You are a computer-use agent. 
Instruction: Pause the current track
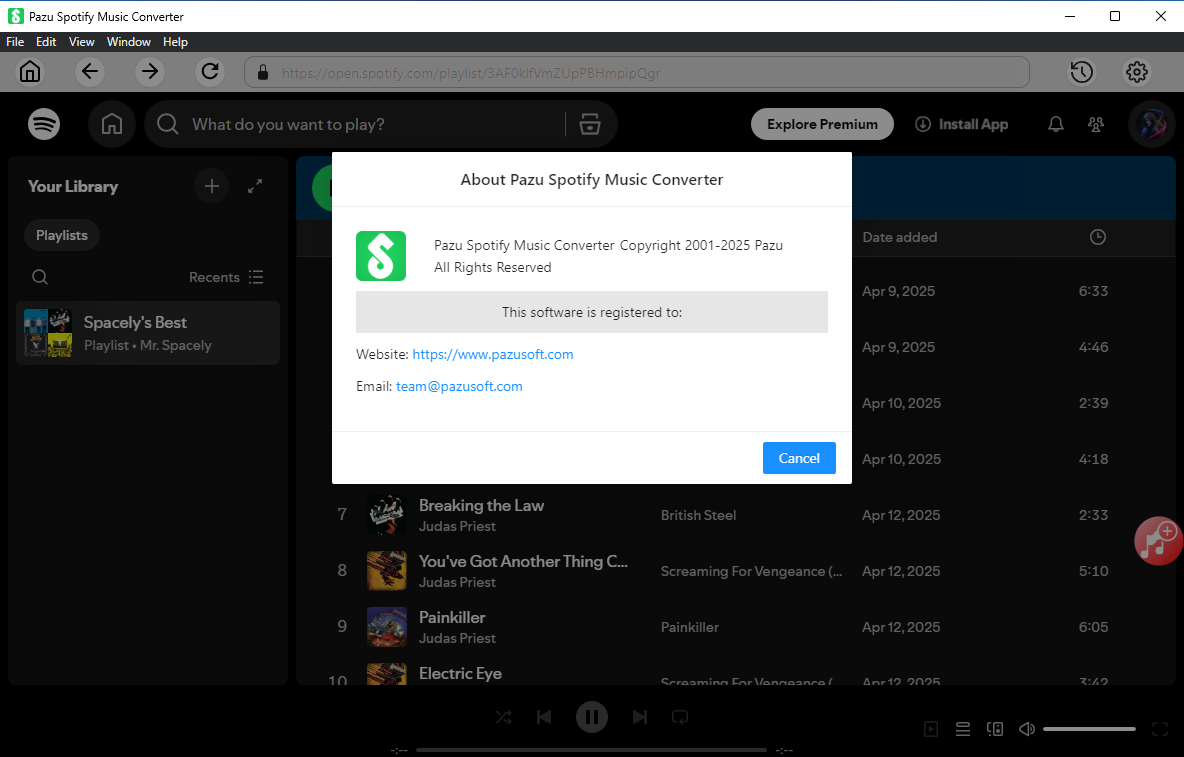coord(592,717)
